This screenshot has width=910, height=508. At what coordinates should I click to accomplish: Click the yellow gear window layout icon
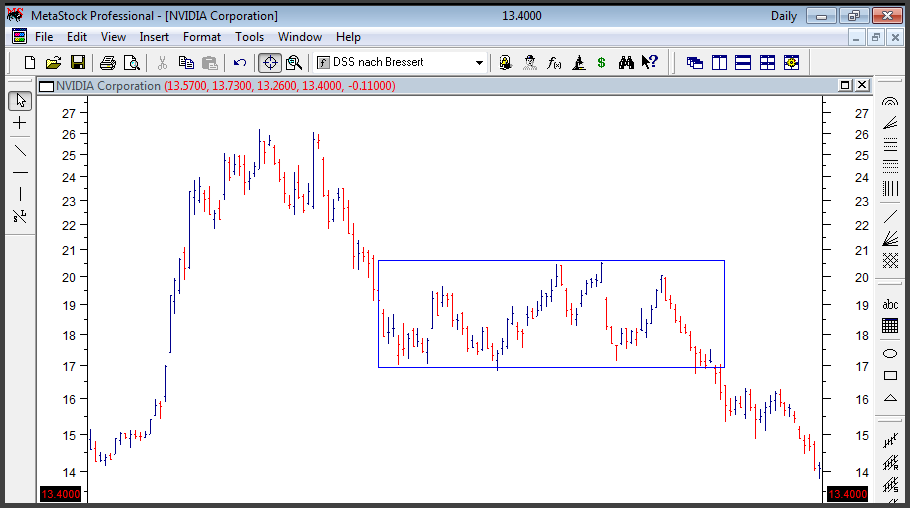[791, 62]
